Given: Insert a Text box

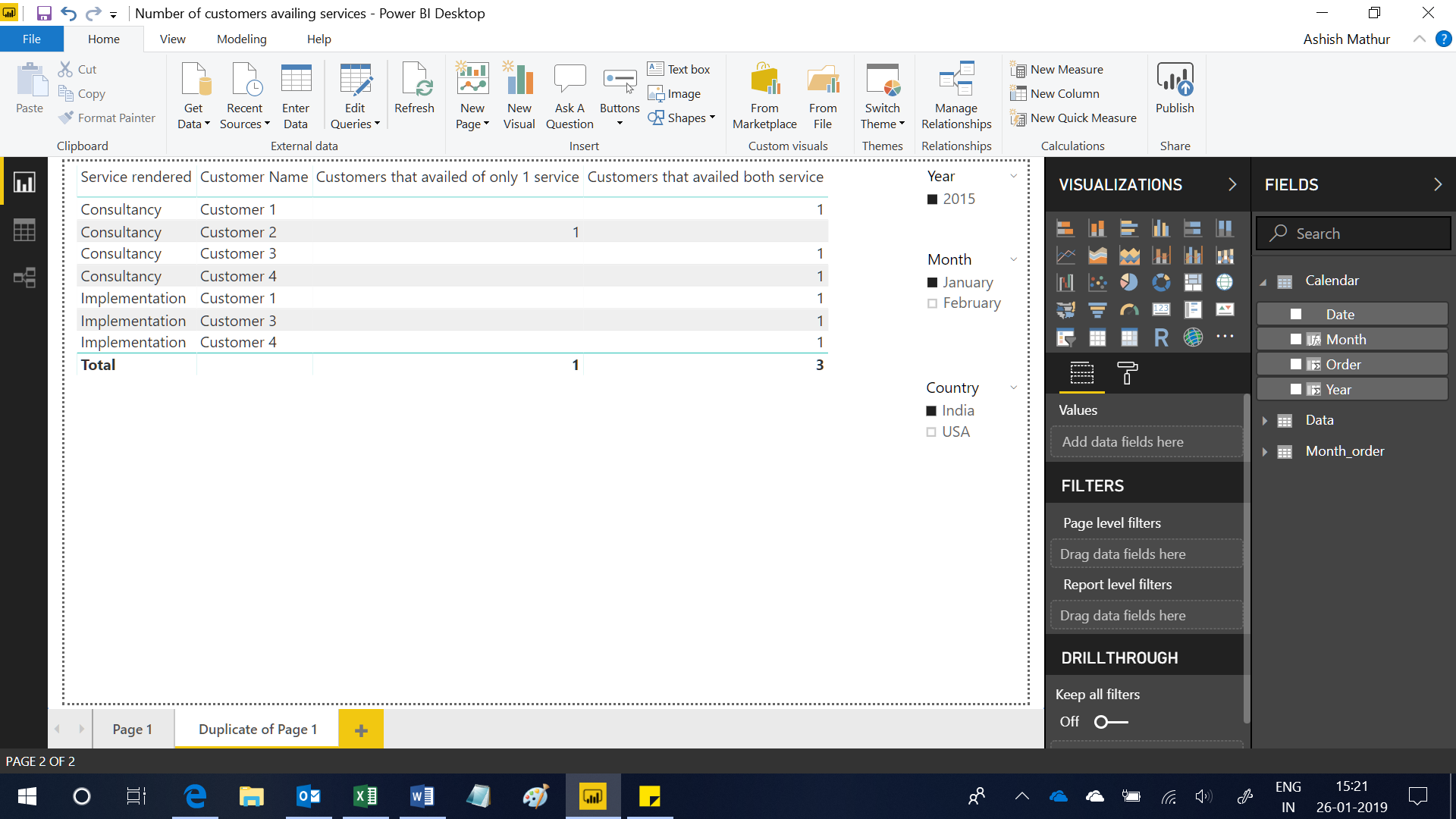Looking at the screenshot, I should pyautogui.click(x=679, y=69).
